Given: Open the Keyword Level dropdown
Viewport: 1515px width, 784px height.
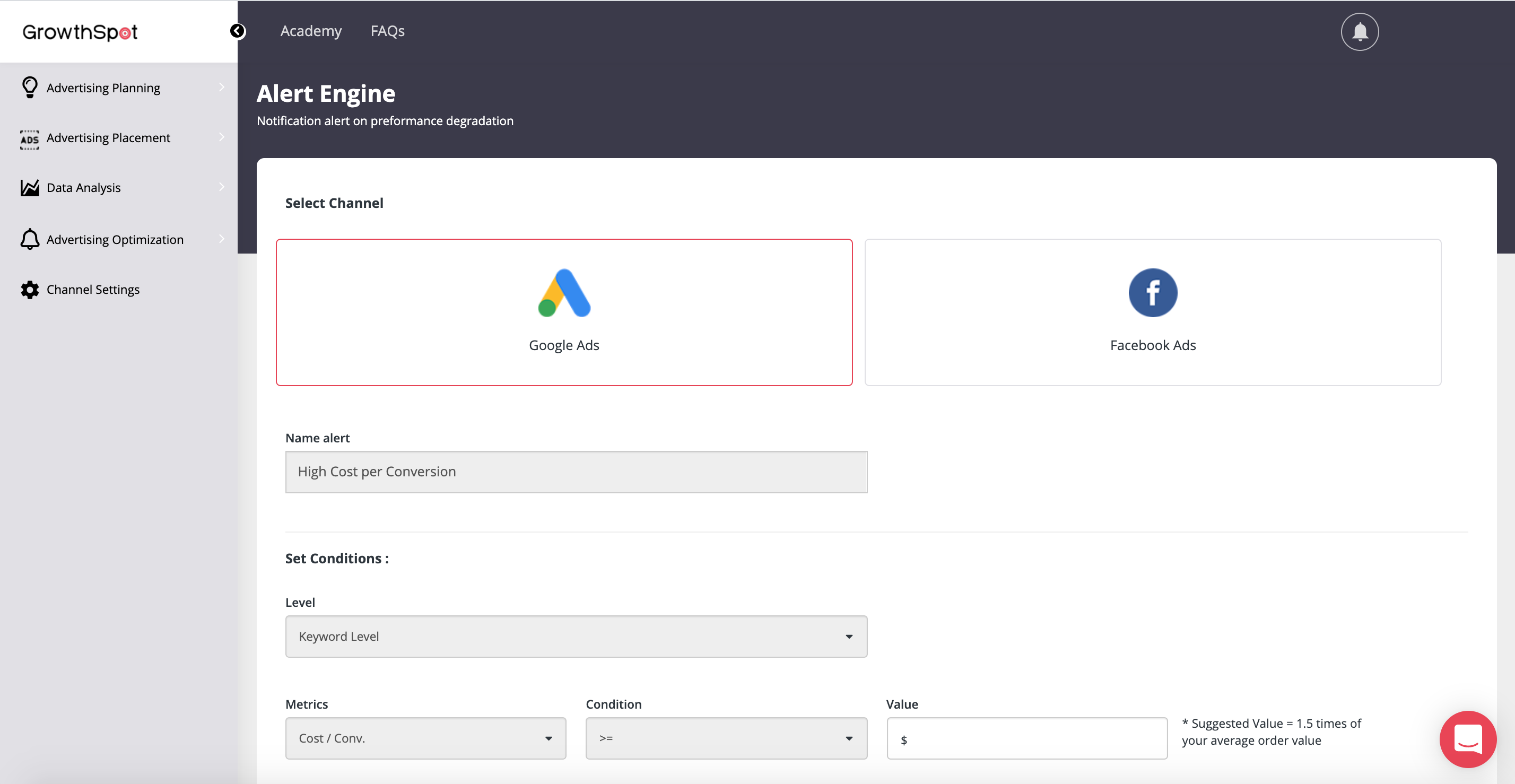Looking at the screenshot, I should click(576, 637).
